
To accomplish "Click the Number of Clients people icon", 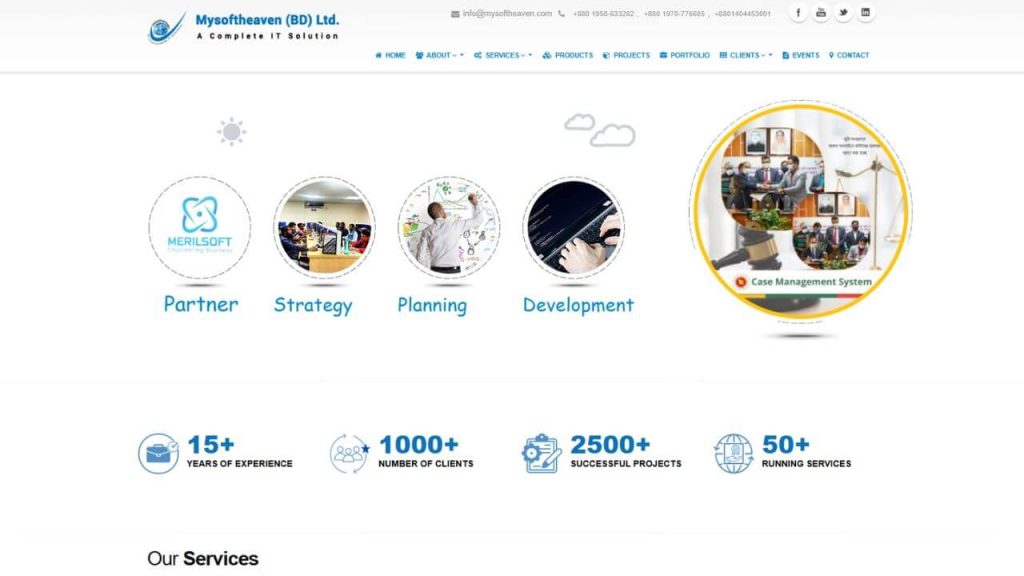I will click(x=349, y=453).
